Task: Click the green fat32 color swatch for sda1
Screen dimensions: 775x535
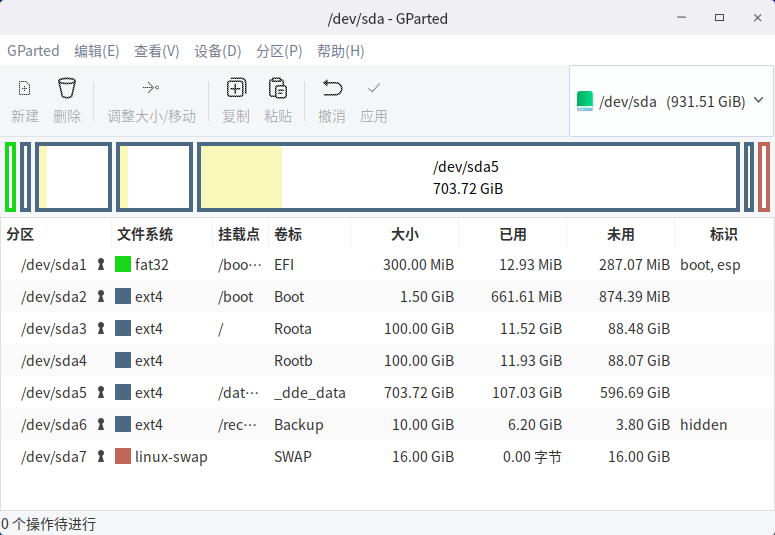Action: [x=123, y=264]
